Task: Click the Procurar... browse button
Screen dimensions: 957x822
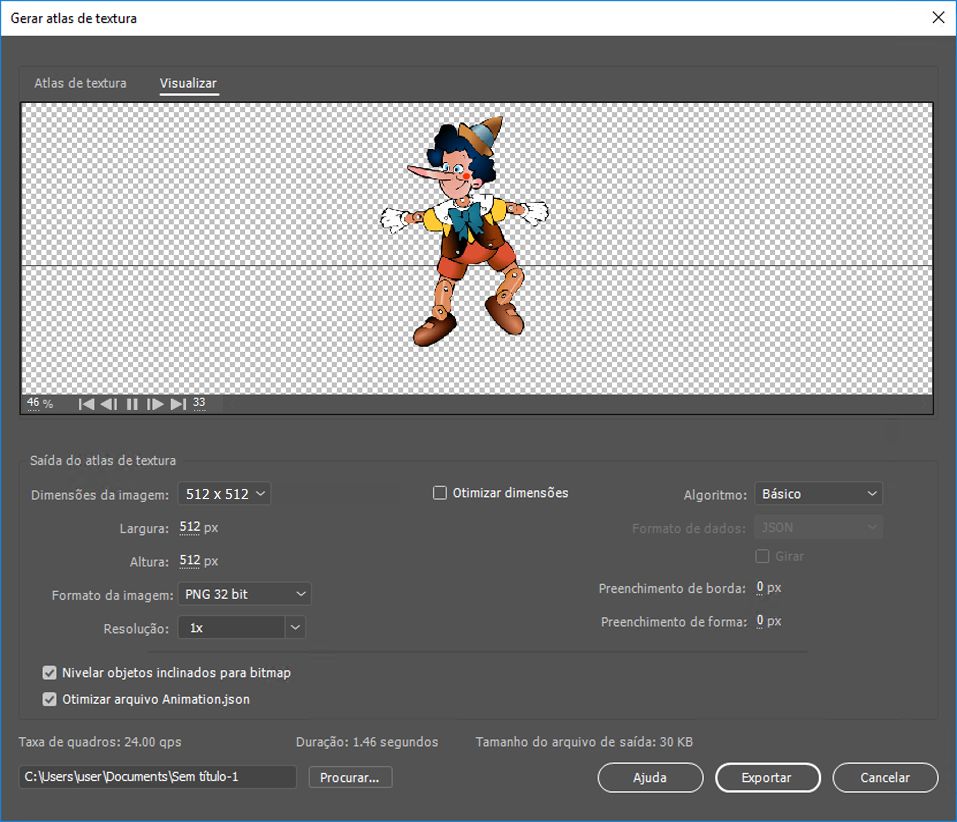Action: (350, 777)
